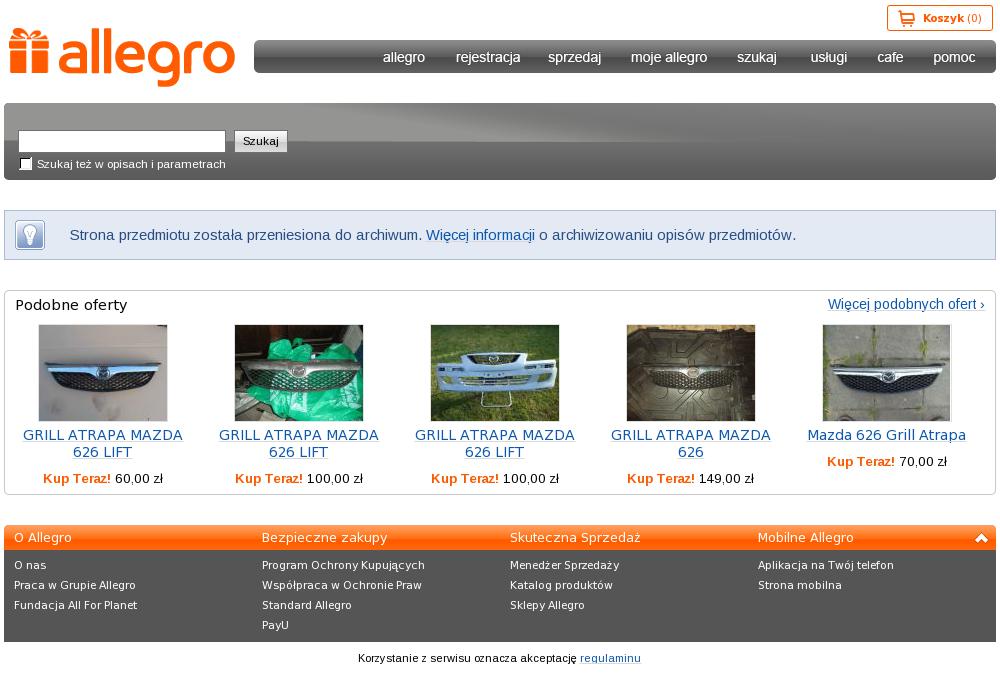
Task: Click the shopping cart icon in Koszyk
Action: pos(906,18)
